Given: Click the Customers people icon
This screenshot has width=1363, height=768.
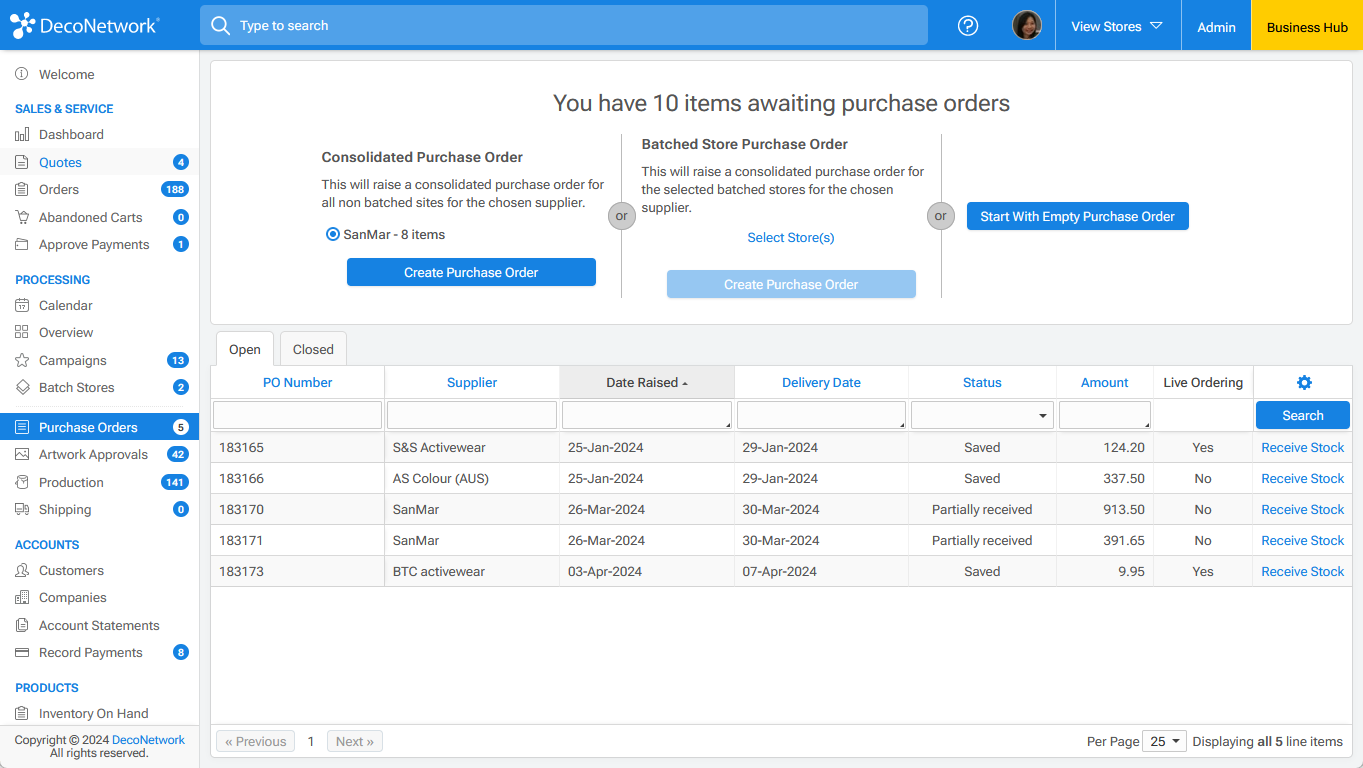Looking at the screenshot, I should pyautogui.click(x=22, y=570).
